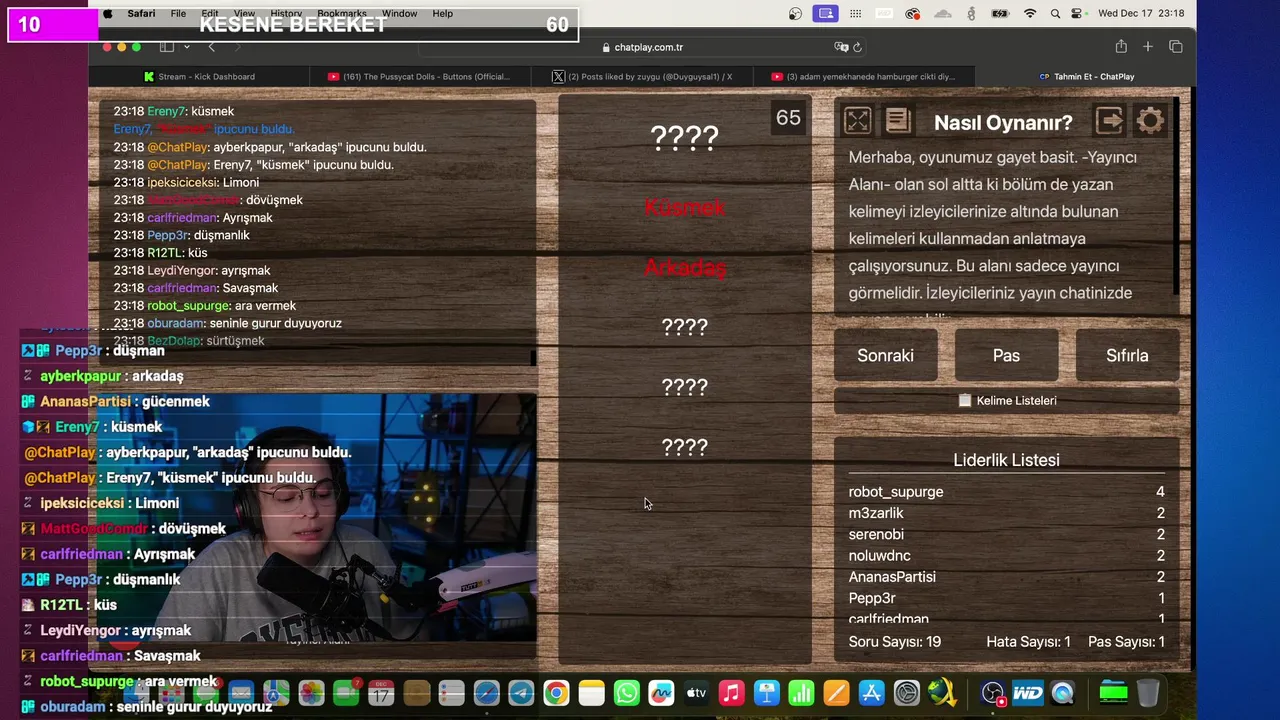Open Numbers from the Dock
1280x720 pixels.
click(x=801, y=692)
